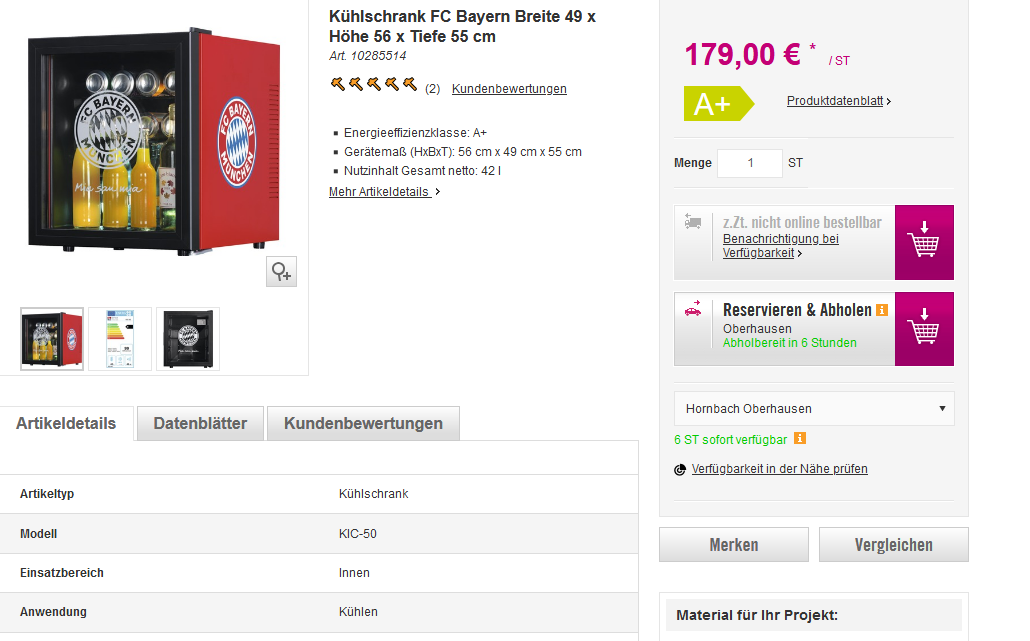Image resolution: width=1030 pixels, height=641 pixels.
Task: Open Kundenbewertungen link next to rating
Action: (509, 89)
